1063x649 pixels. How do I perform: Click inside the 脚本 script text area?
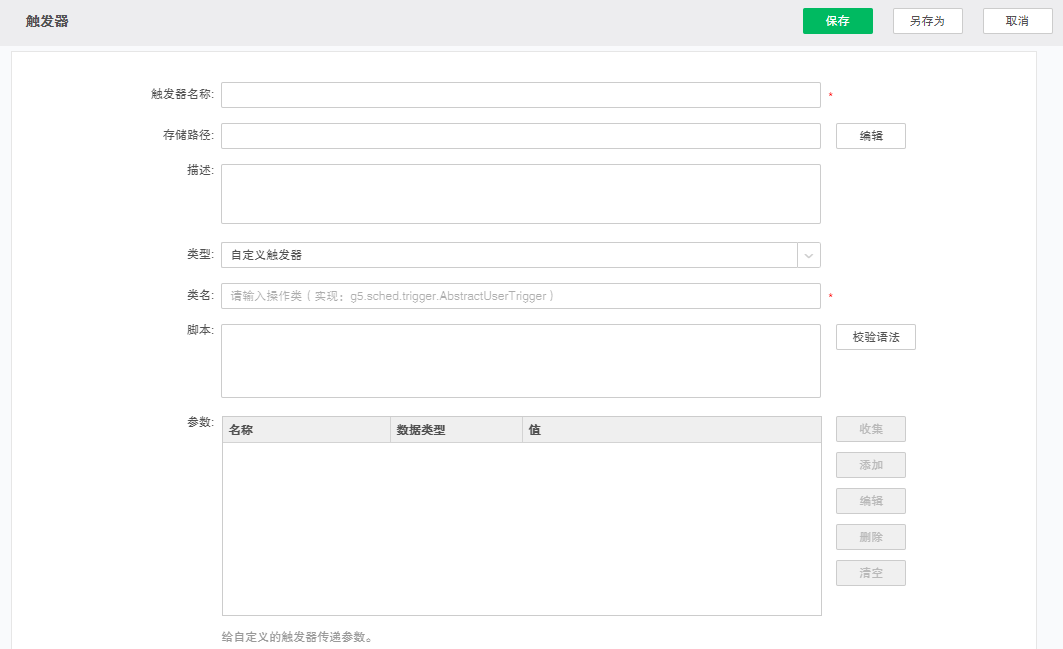520,361
